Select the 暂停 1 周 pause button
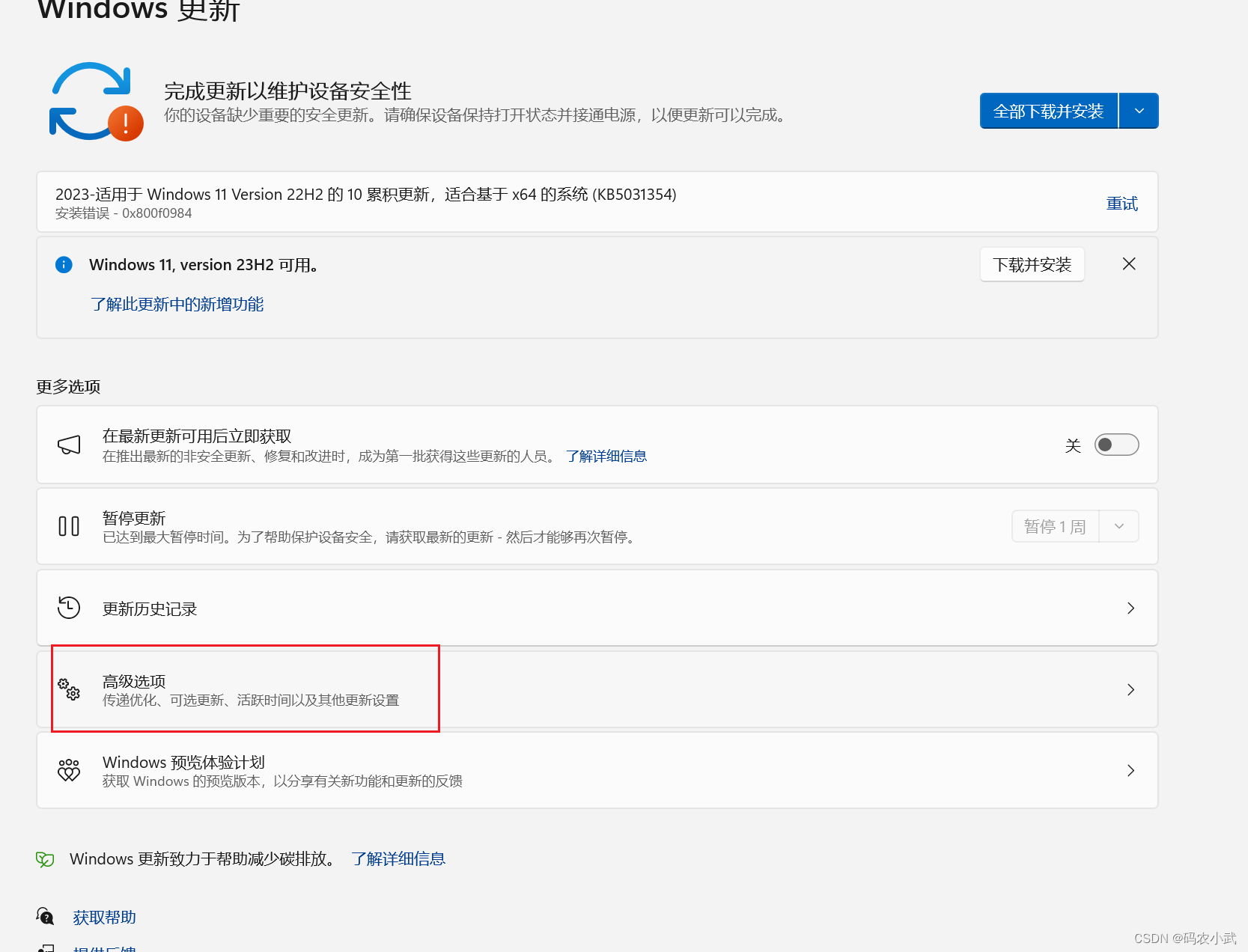The height and width of the screenshot is (952, 1248). pyautogui.click(x=1055, y=526)
